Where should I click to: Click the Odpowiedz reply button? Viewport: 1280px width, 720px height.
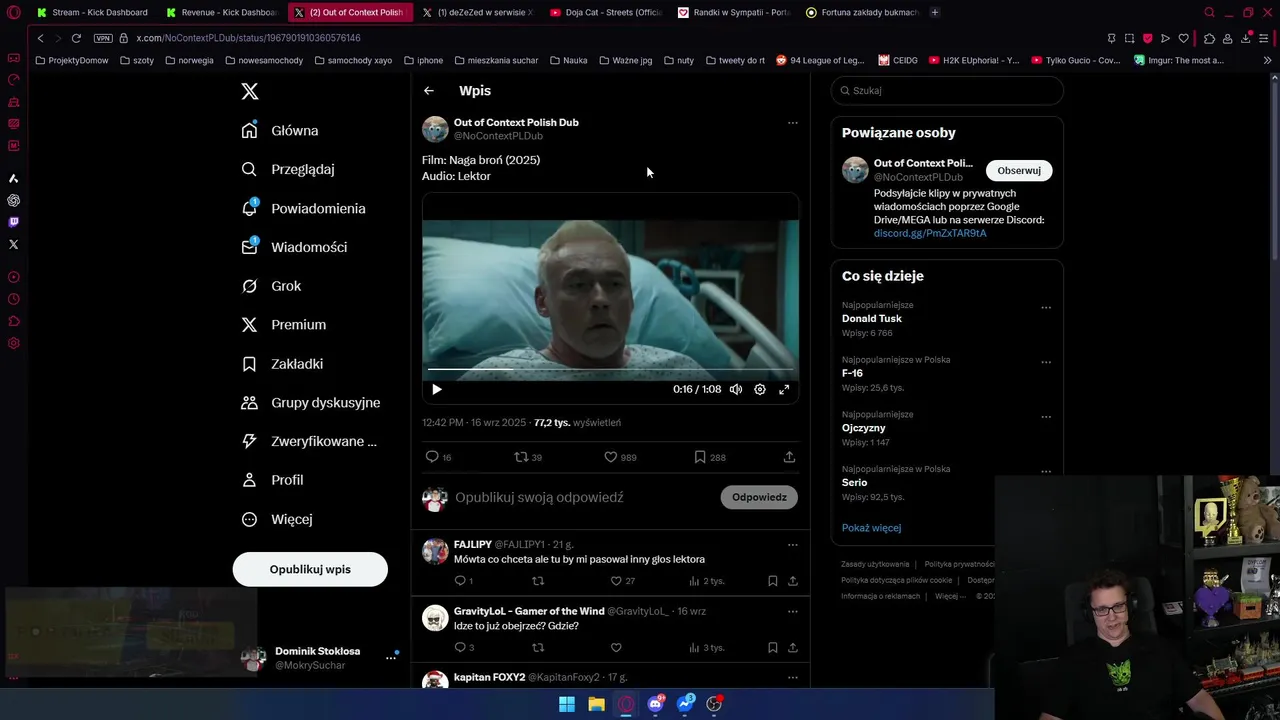[x=759, y=497]
